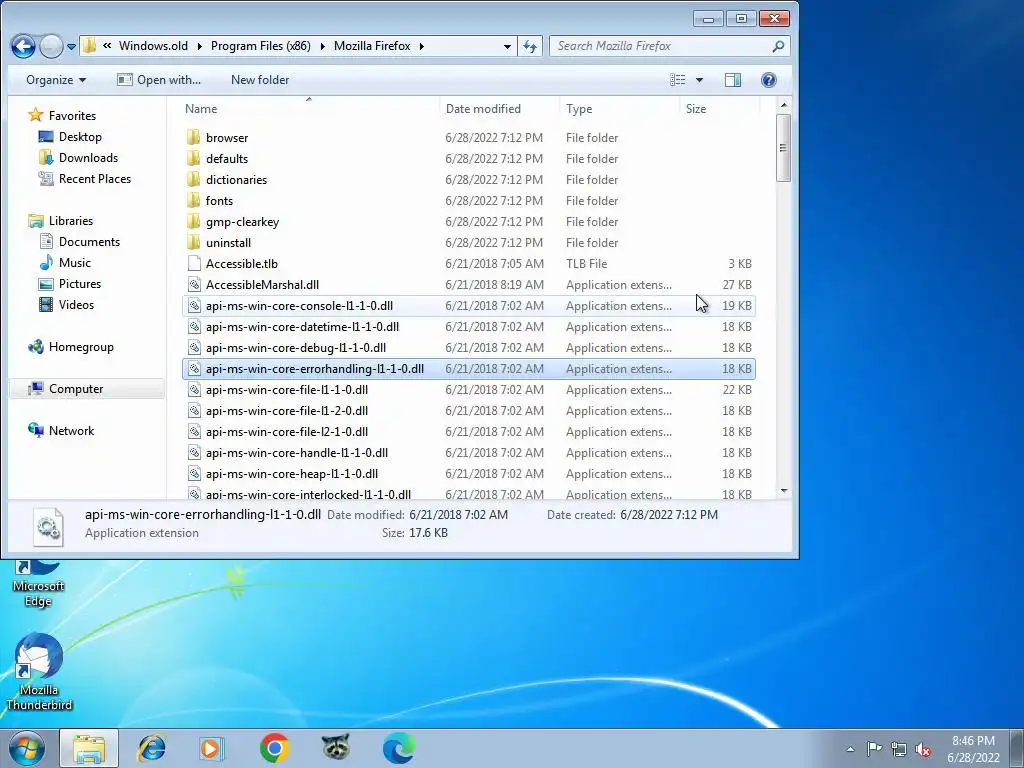Select api-ms-win-core-handle-l1-1-0.dll

click(468, 453)
